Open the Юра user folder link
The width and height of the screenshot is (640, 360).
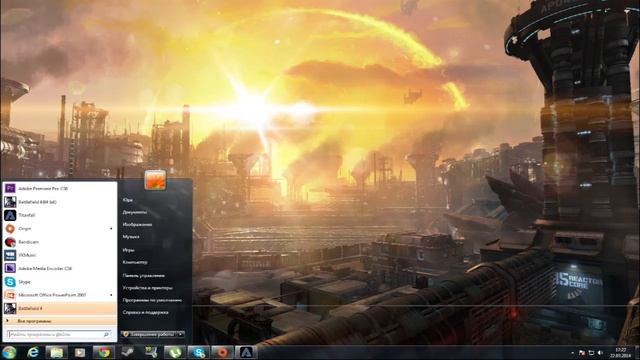tap(127, 200)
